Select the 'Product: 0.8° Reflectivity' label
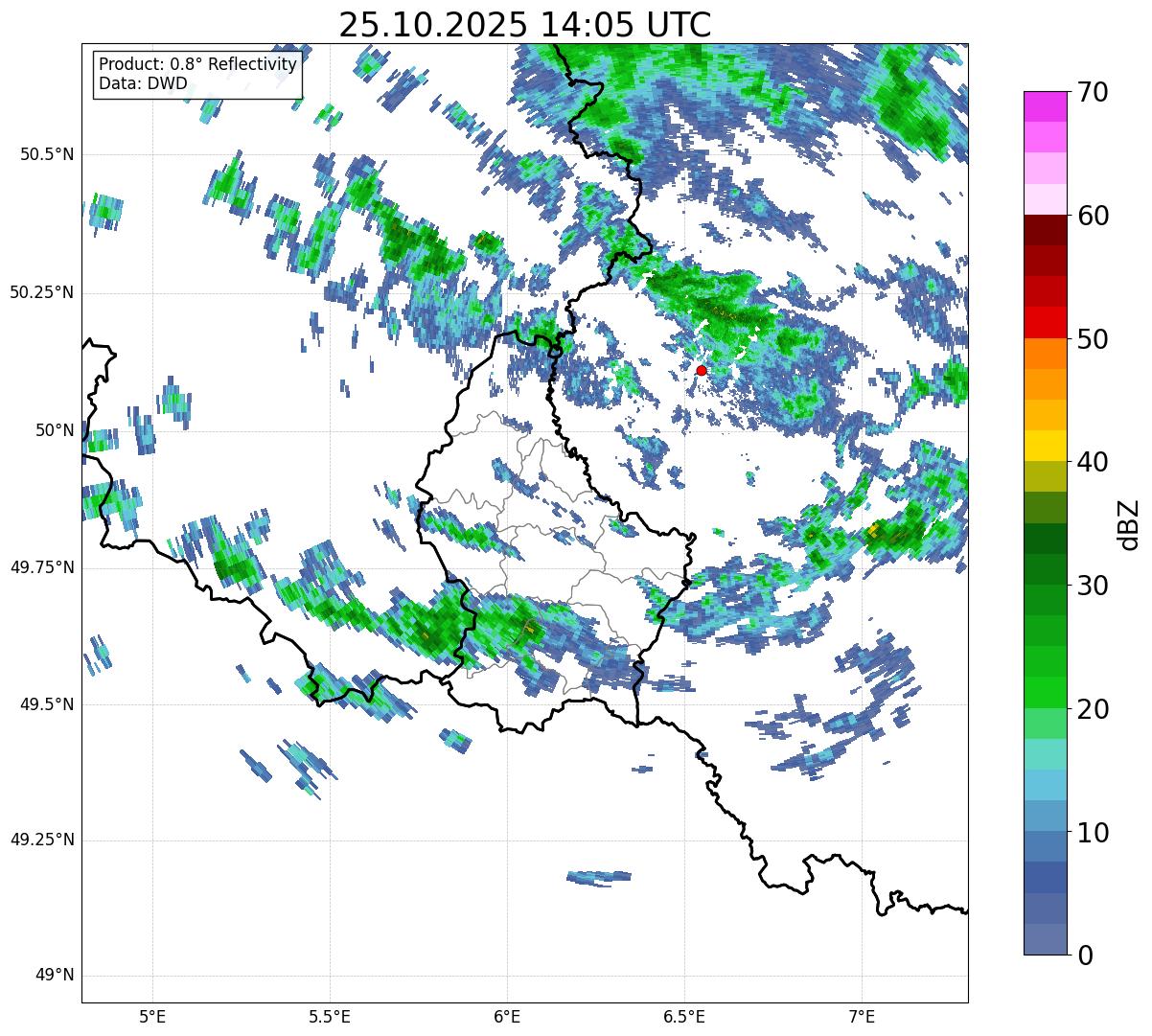The width and height of the screenshot is (1152, 1036). [197, 63]
